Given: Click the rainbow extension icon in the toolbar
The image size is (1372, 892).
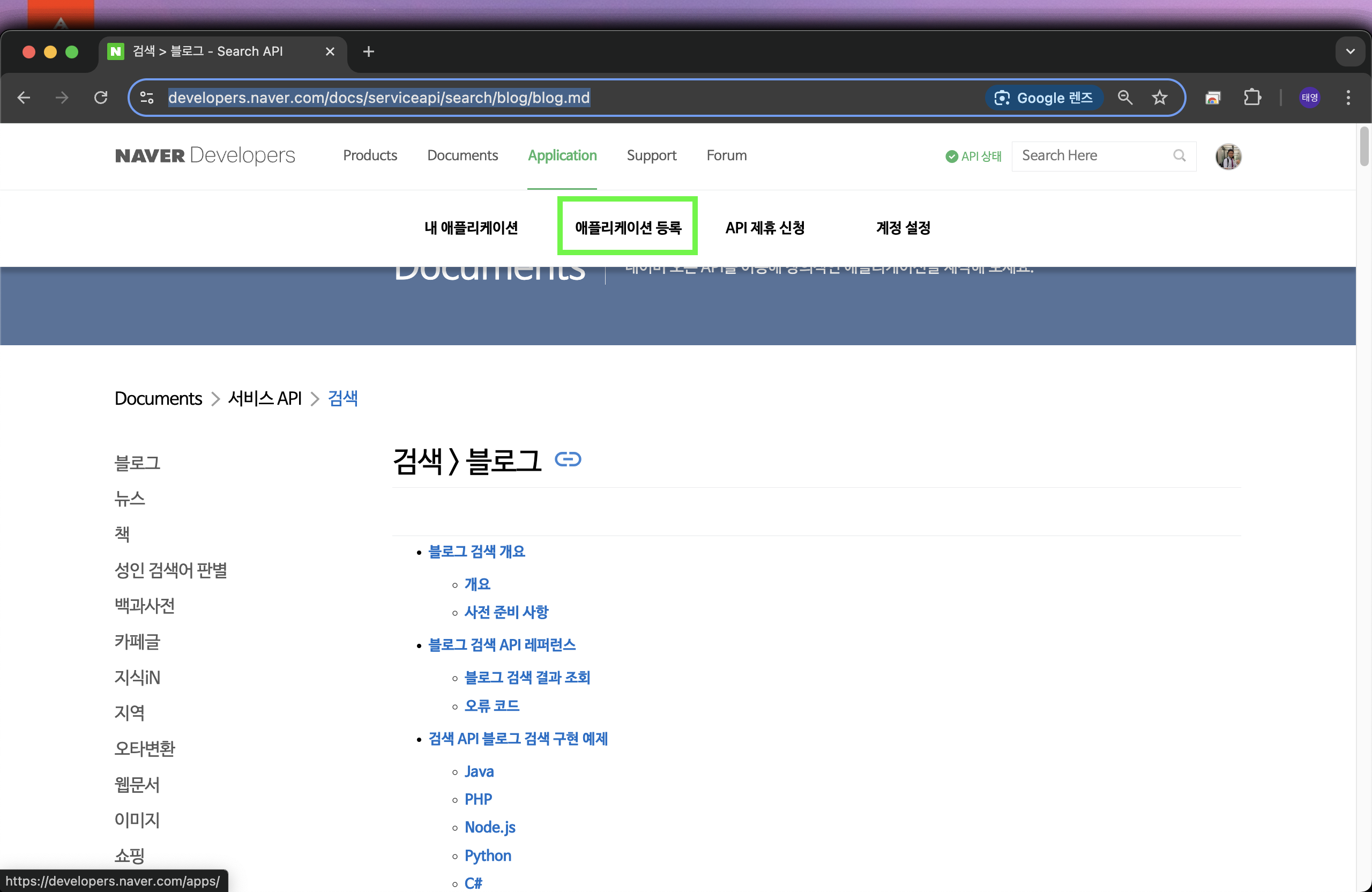Looking at the screenshot, I should pos(1213,98).
